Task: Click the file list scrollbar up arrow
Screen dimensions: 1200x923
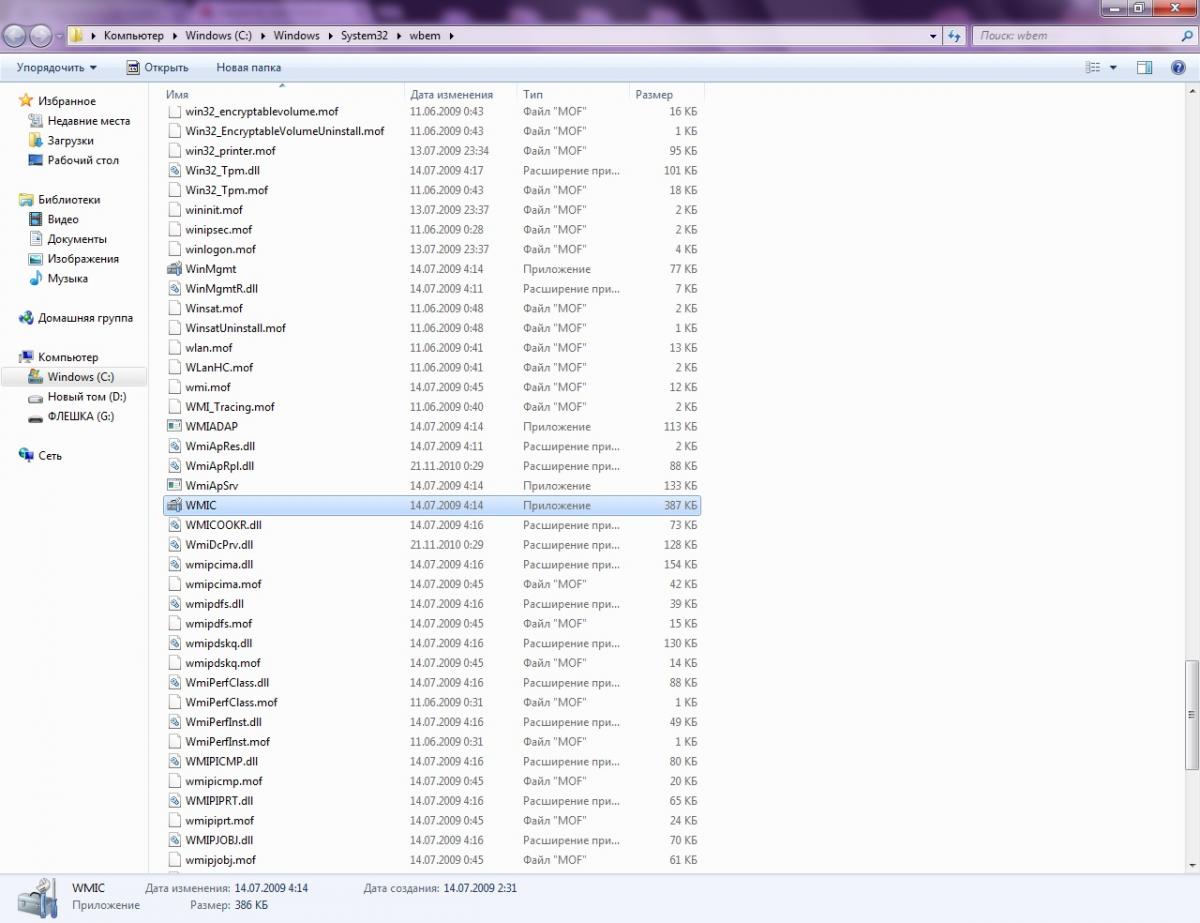Action: tap(1191, 93)
